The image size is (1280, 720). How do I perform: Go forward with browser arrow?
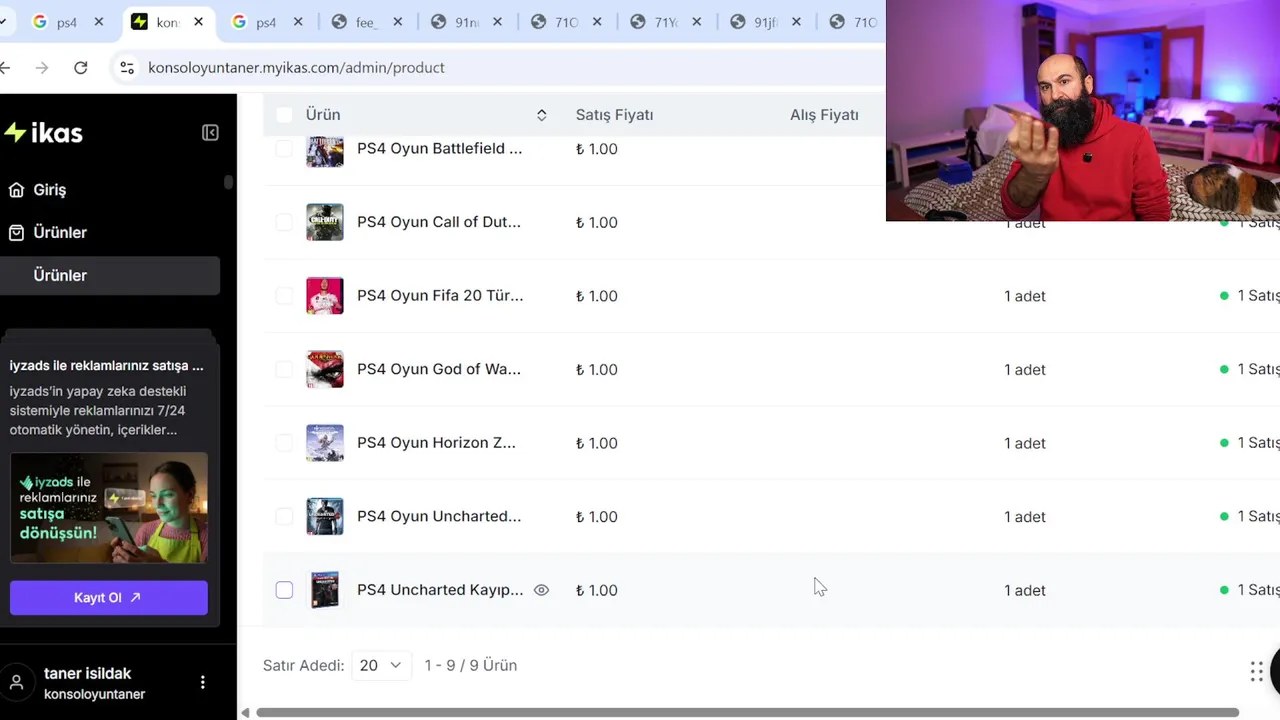tap(41, 68)
